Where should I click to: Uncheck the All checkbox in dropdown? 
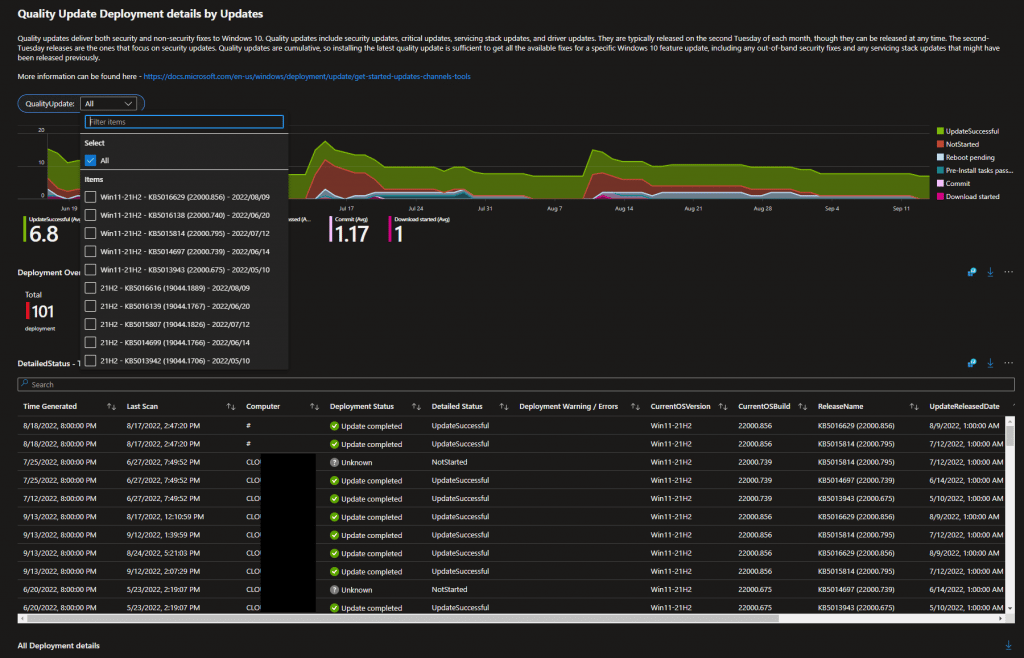click(x=91, y=161)
